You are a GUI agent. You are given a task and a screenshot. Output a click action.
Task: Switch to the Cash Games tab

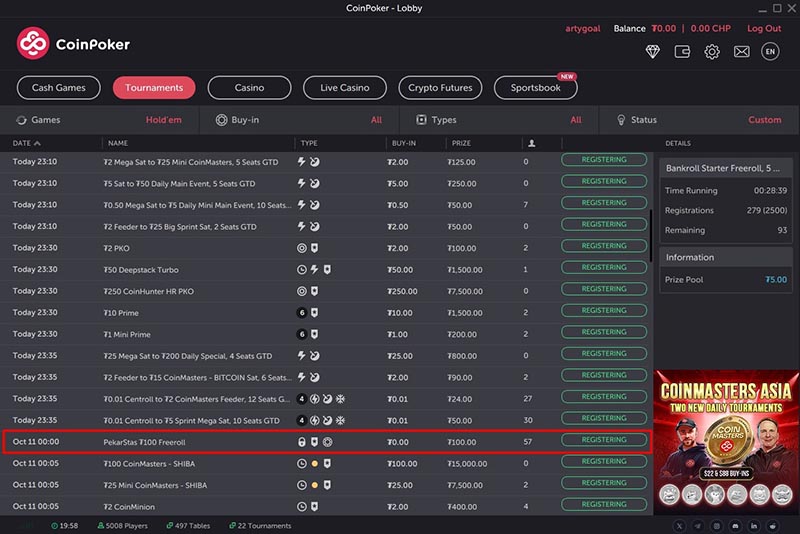point(59,88)
